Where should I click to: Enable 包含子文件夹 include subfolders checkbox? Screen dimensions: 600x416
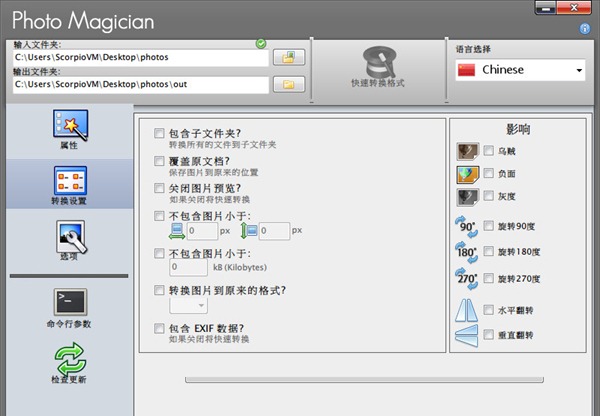point(159,133)
